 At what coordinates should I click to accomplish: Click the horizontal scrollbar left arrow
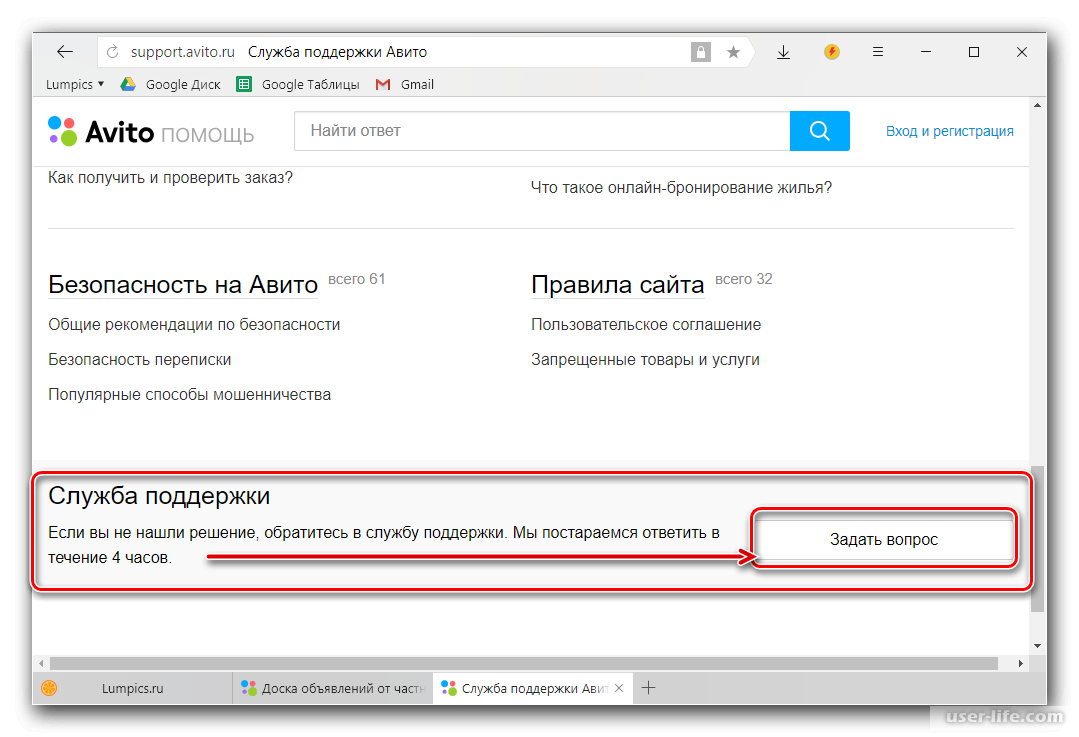(x=41, y=663)
